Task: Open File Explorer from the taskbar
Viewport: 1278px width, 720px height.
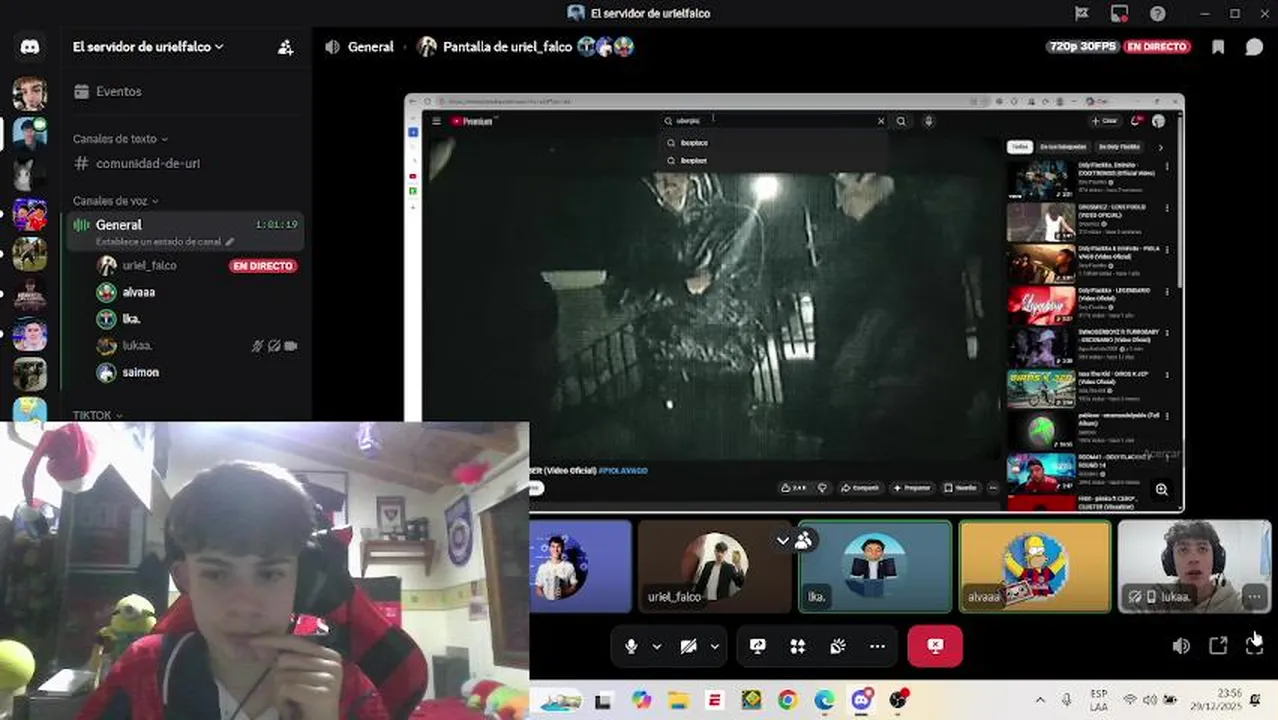Action: tap(678, 701)
